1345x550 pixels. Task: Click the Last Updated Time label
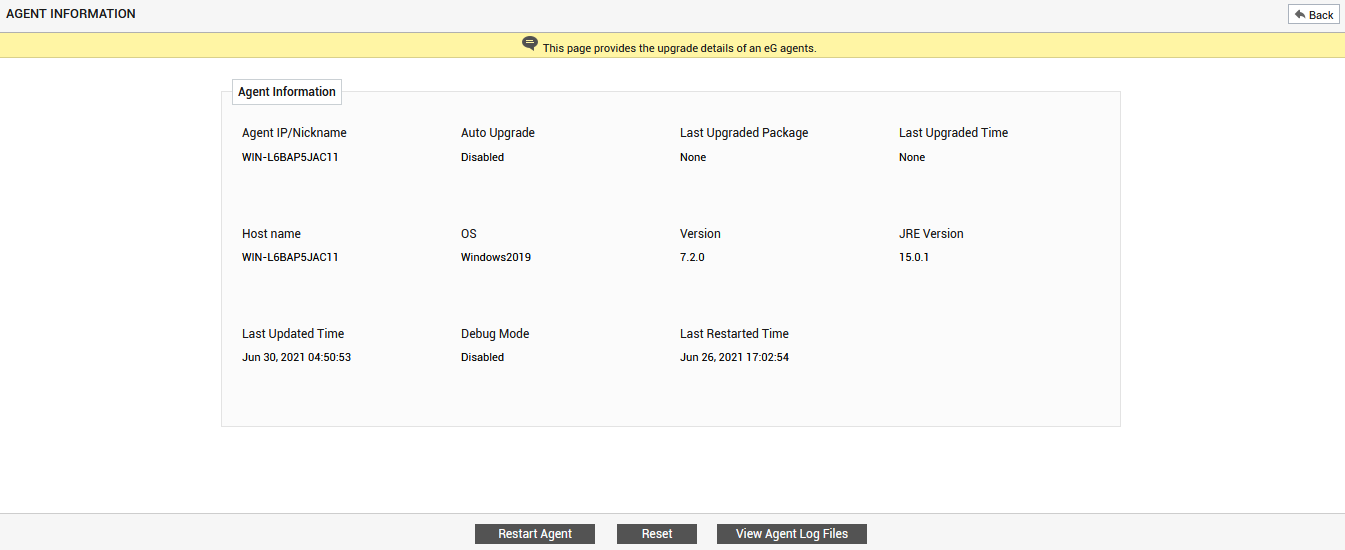click(x=293, y=334)
